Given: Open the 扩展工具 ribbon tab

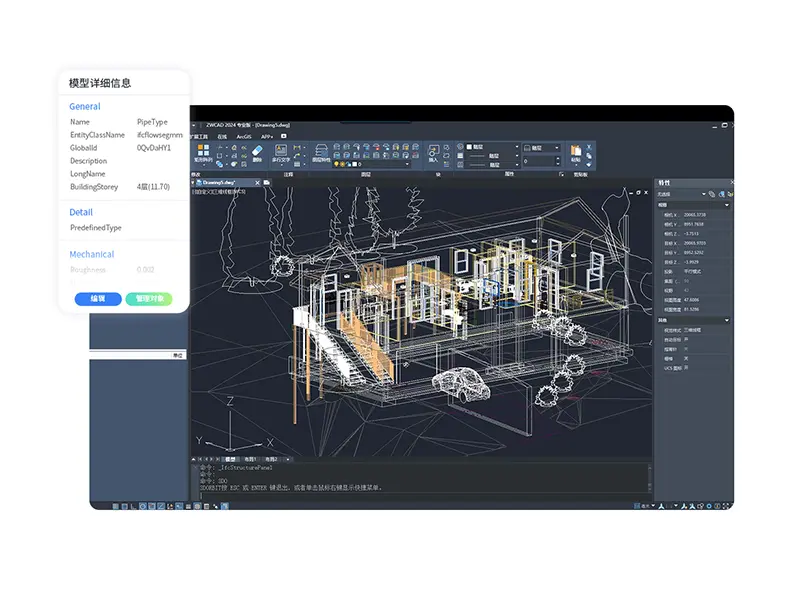Looking at the screenshot, I should [199, 137].
